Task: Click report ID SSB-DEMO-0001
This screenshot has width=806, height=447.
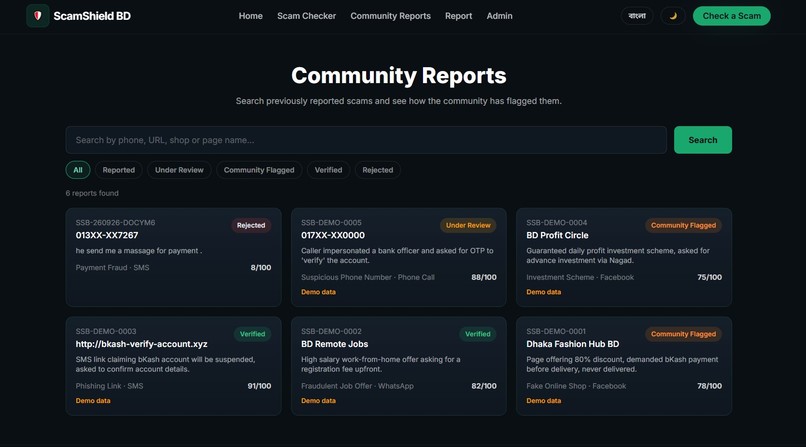Action: pyautogui.click(x=556, y=331)
